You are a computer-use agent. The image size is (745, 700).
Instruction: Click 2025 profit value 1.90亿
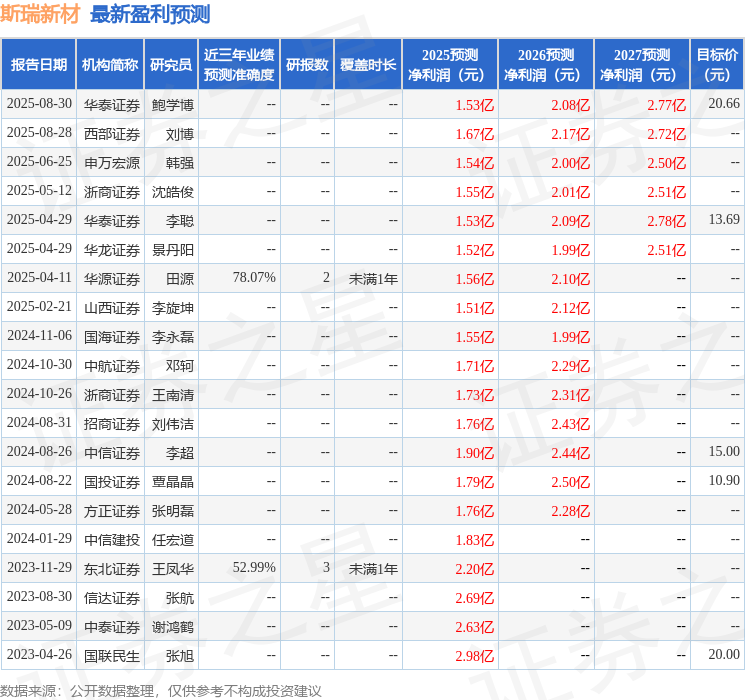[475, 453]
